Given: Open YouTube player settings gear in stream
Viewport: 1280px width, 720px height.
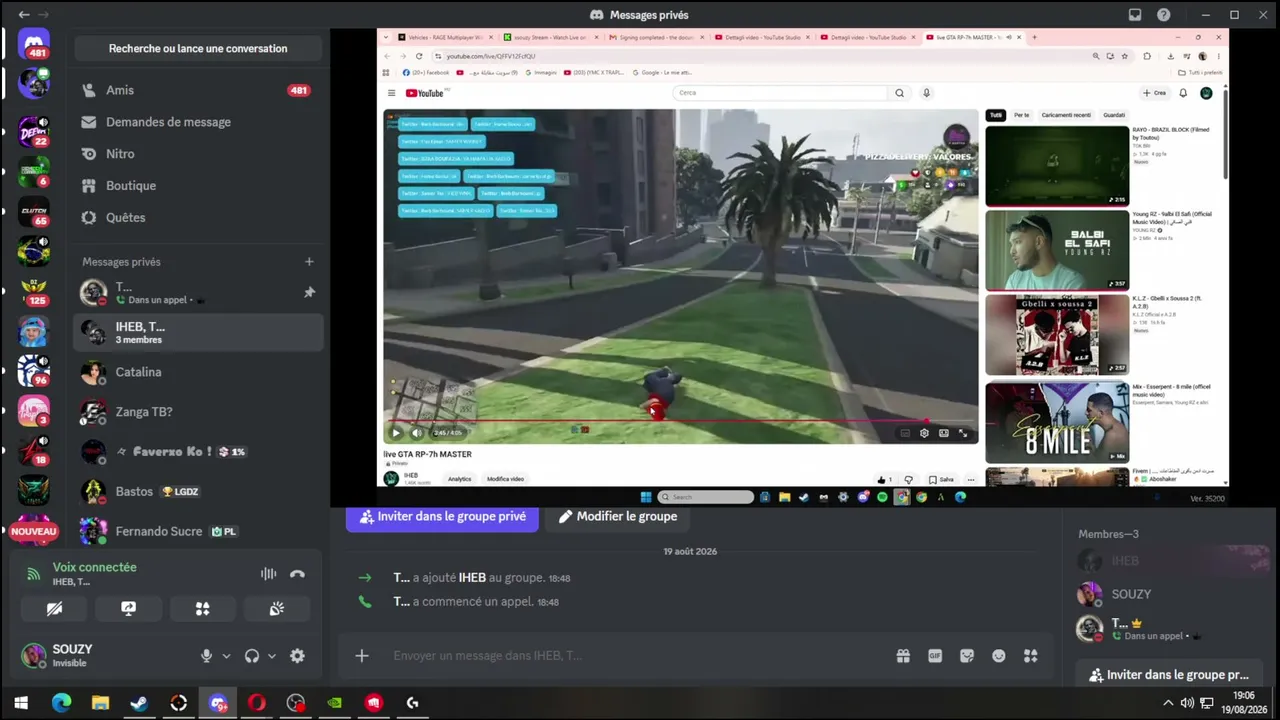Looking at the screenshot, I should [x=924, y=433].
